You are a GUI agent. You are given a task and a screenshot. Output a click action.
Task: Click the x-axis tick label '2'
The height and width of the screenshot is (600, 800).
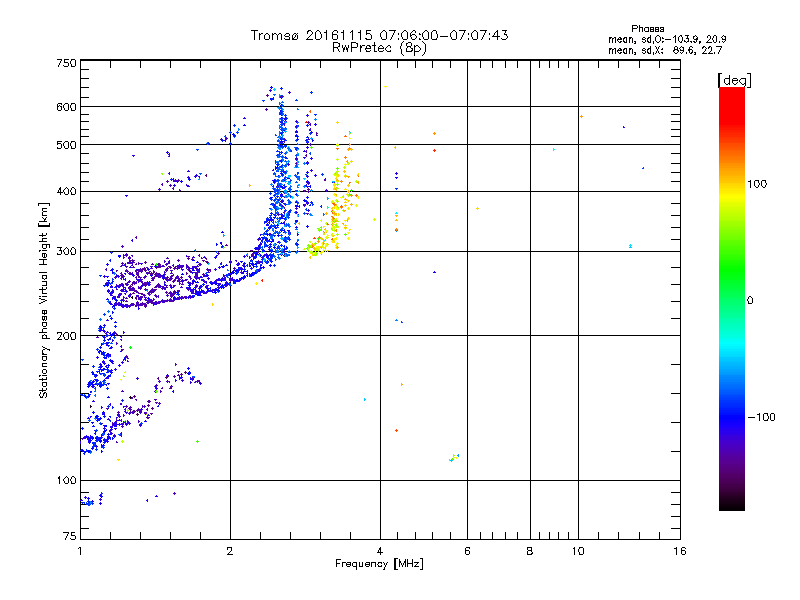230,551
